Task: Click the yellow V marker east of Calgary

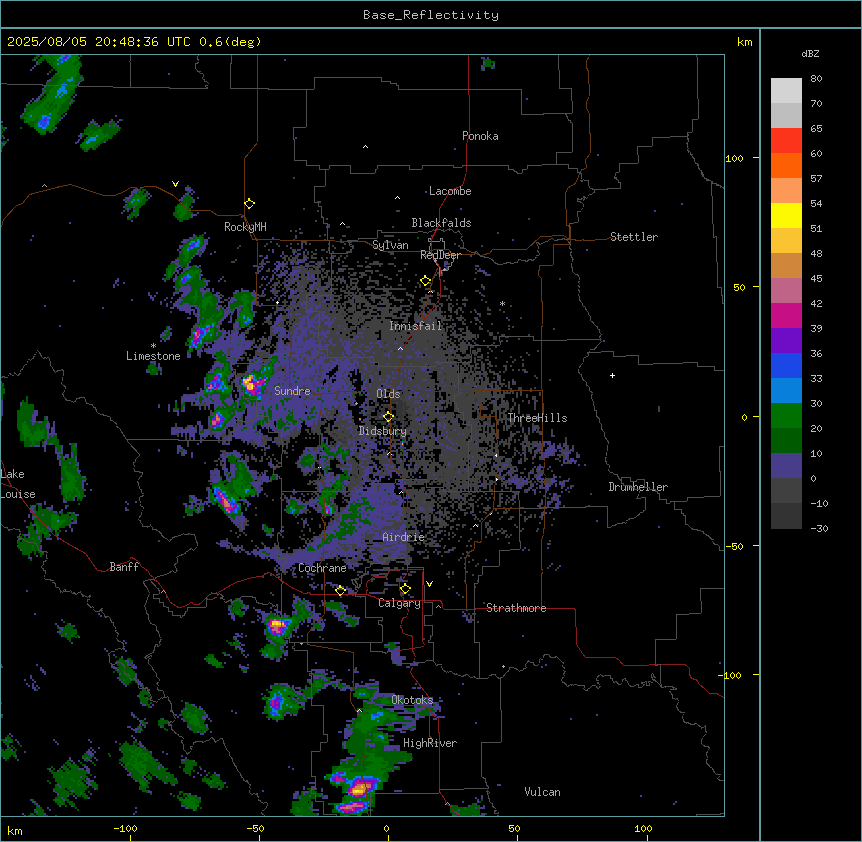Action: (429, 584)
